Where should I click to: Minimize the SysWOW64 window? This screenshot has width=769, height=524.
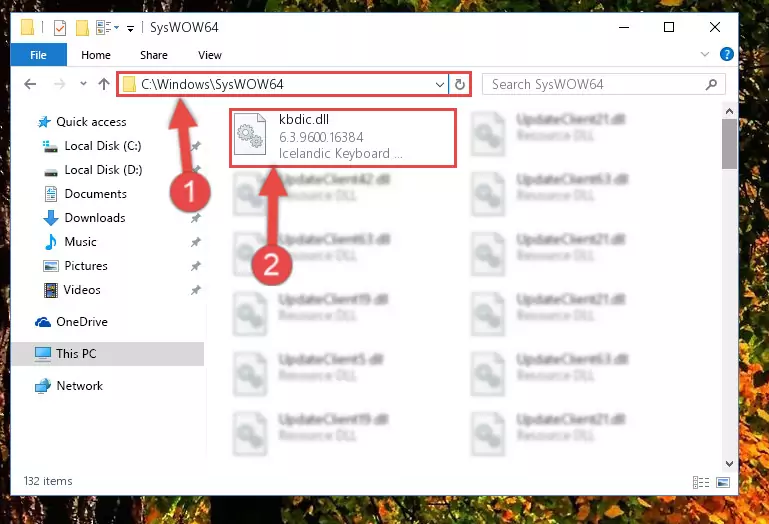coord(624,27)
